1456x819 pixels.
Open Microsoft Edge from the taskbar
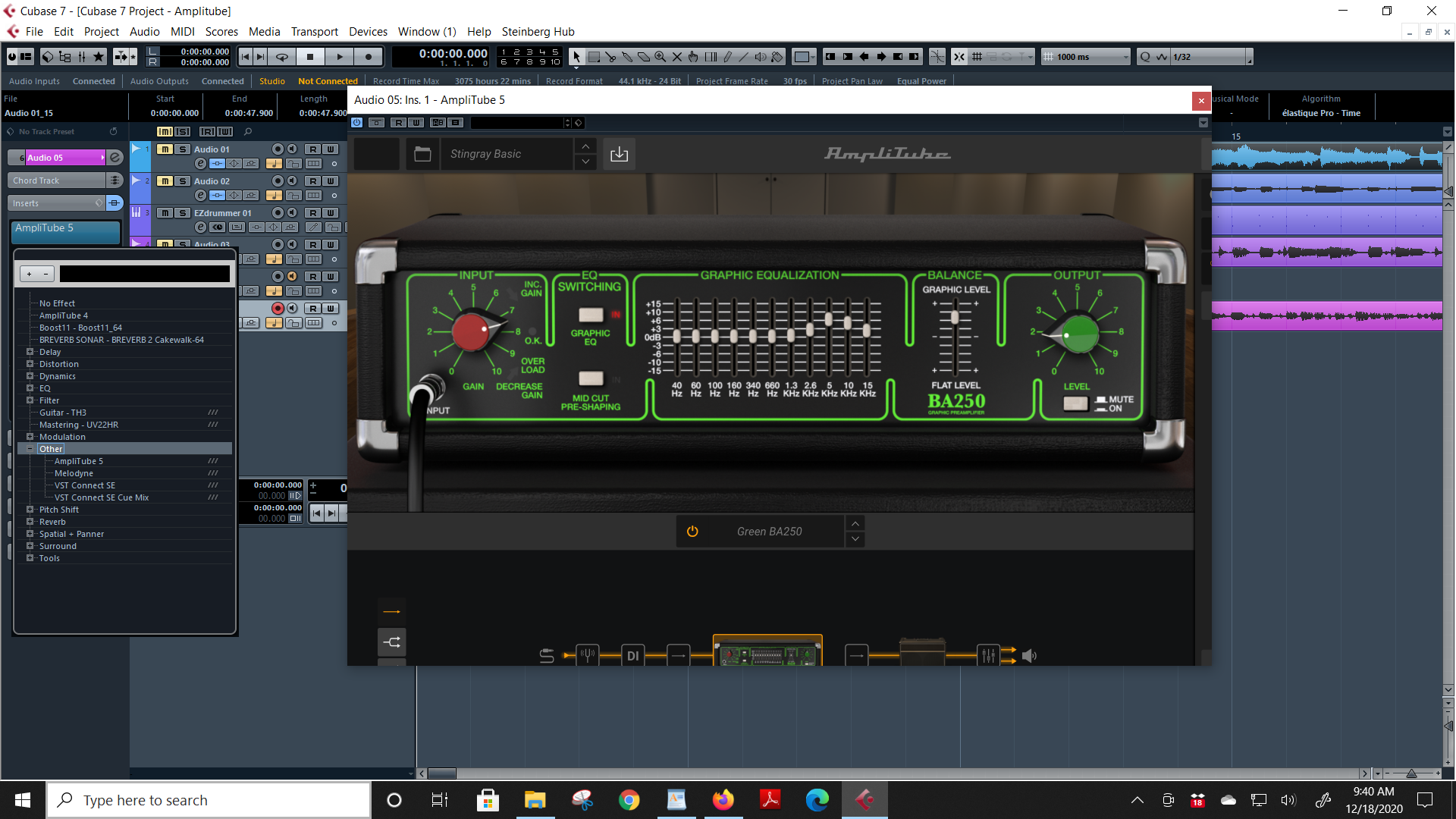point(817,800)
